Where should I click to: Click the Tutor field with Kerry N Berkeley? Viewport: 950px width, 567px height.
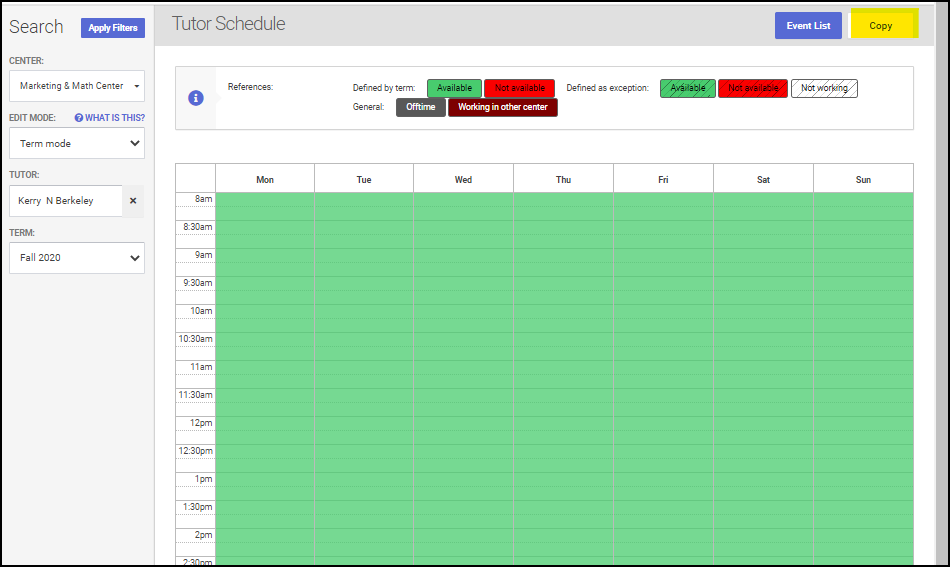pyautogui.click(x=66, y=201)
